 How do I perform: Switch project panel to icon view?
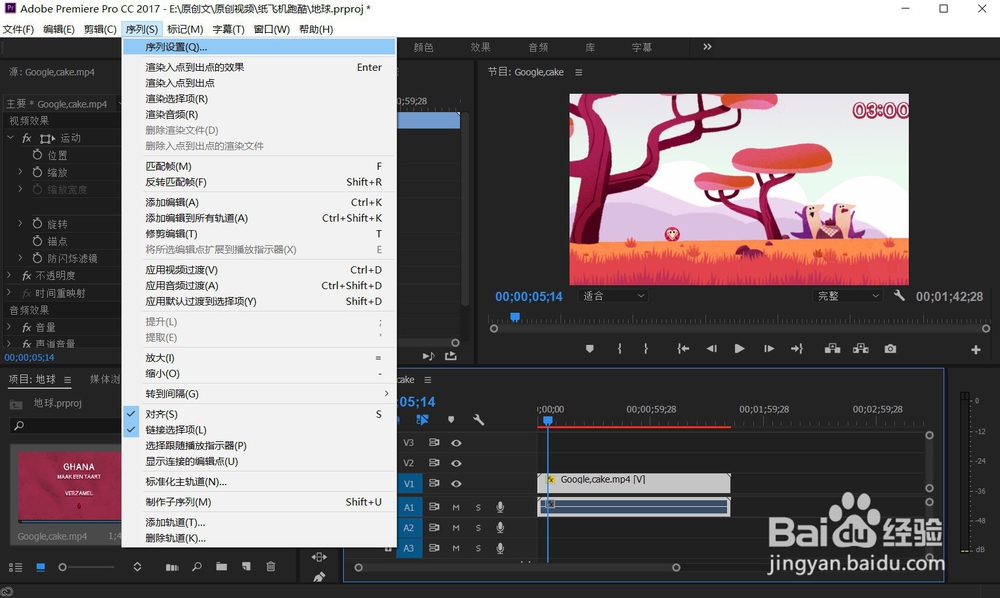(x=41, y=567)
